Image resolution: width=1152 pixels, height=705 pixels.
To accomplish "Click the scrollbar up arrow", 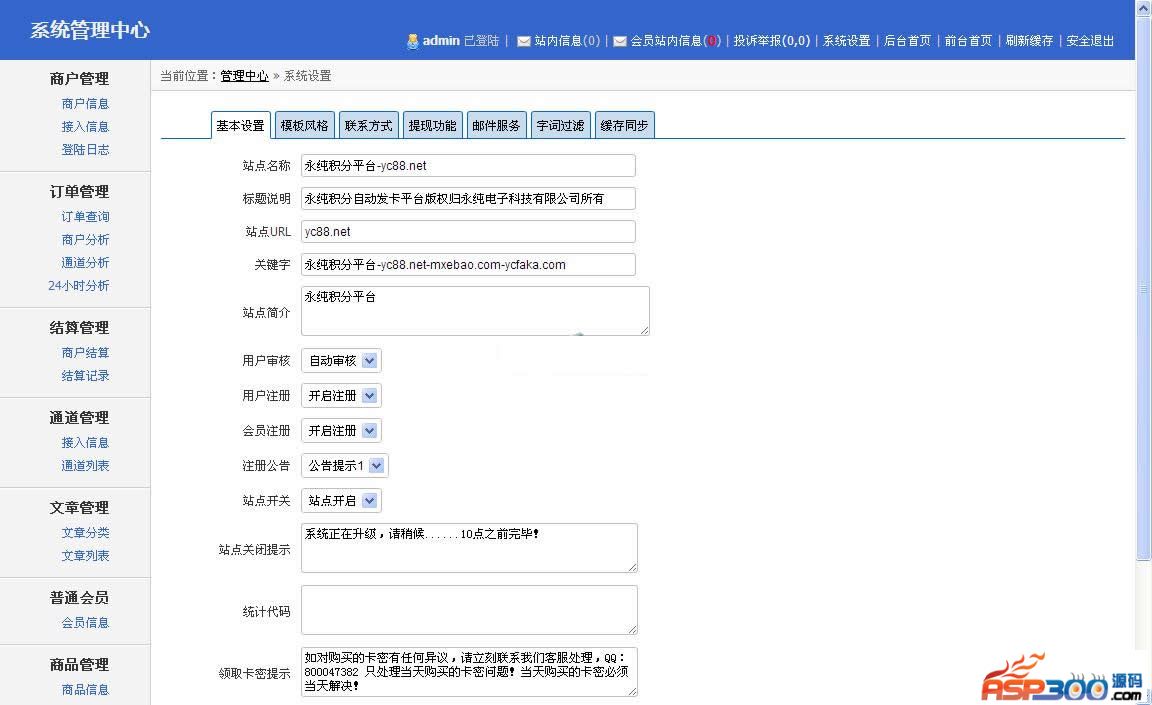I will (x=1143, y=9).
